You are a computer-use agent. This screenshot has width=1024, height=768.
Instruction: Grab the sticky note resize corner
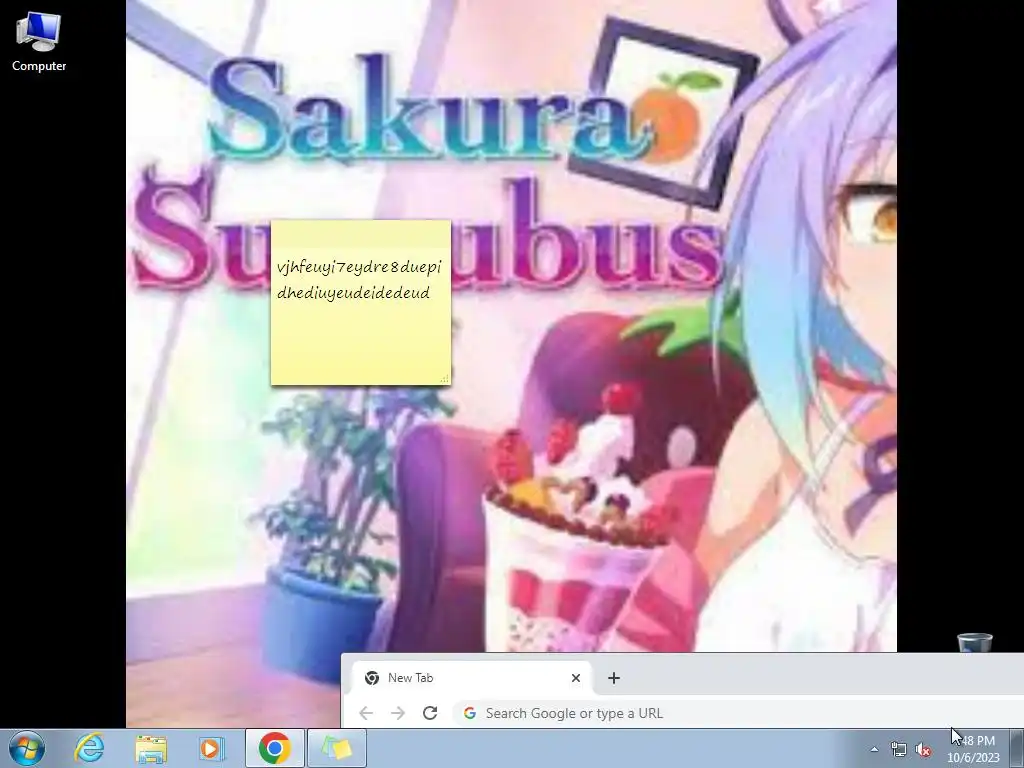click(445, 379)
